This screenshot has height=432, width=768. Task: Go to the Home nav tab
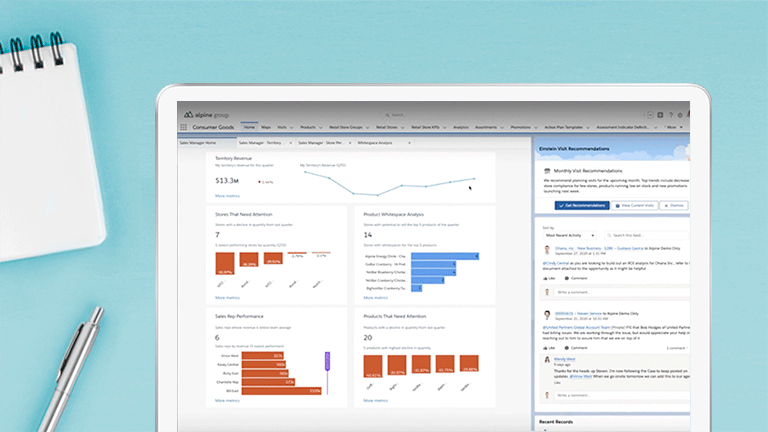249,127
